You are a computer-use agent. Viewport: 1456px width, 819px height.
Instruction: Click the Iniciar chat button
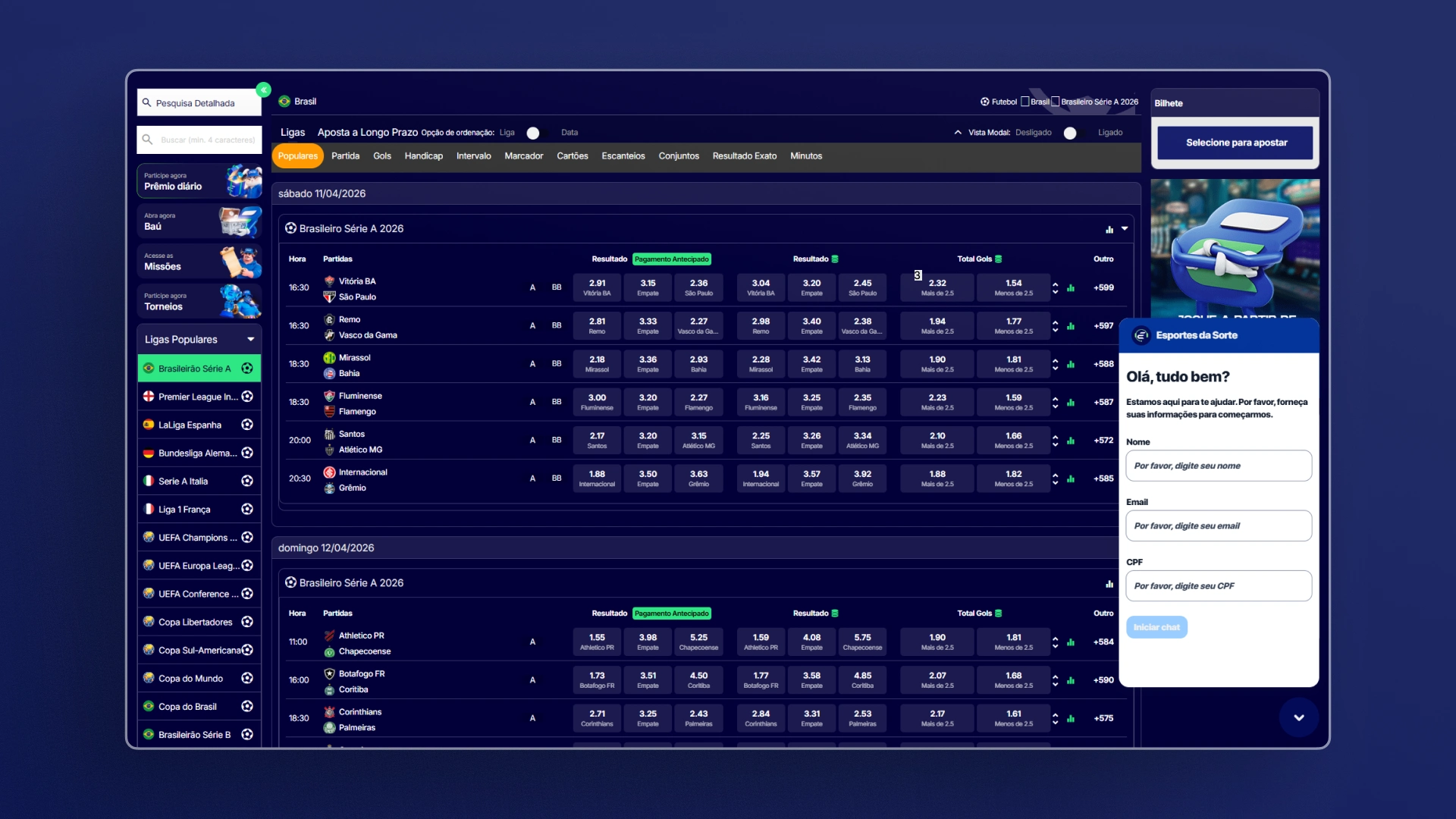(1156, 627)
